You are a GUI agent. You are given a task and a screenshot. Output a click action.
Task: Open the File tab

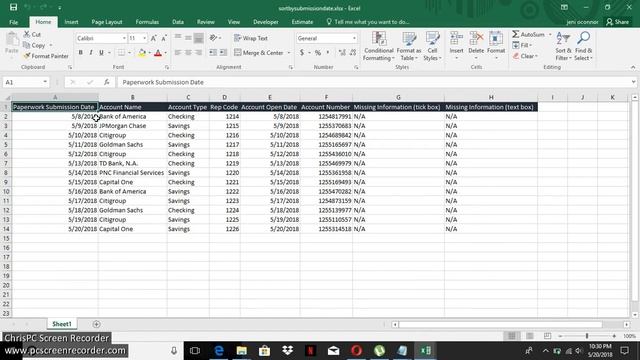pyautogui.click(x=13, y=22)
